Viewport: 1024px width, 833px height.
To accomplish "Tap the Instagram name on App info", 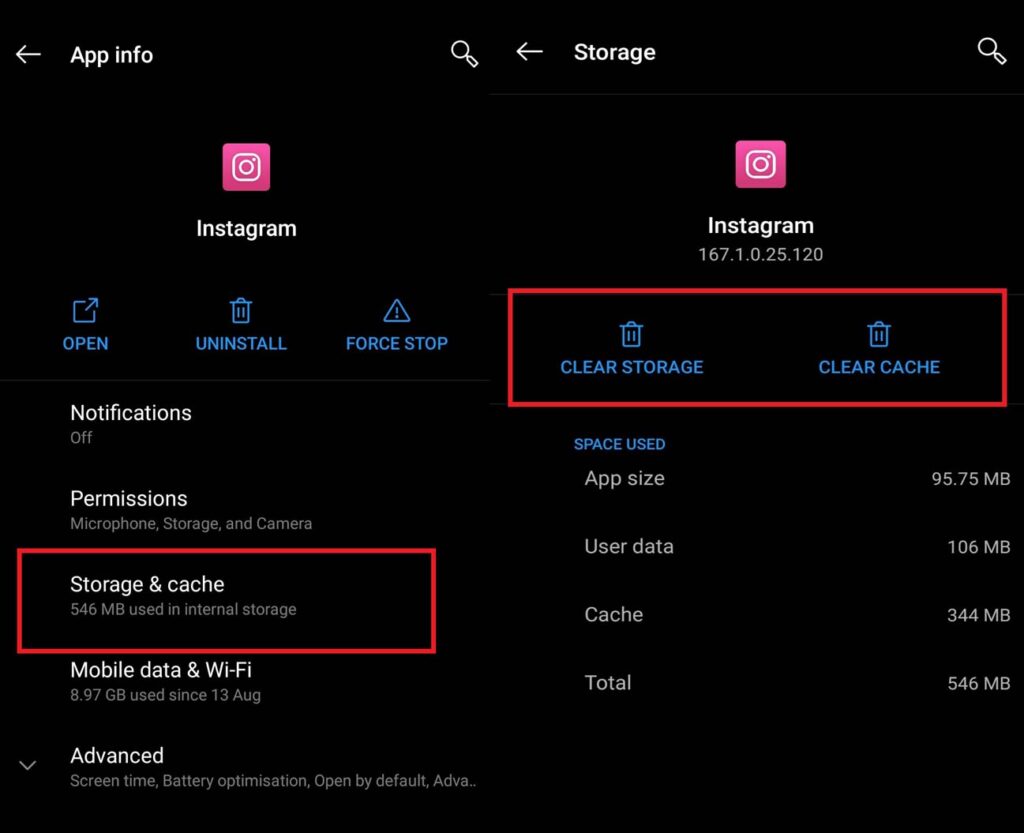I will click(246, 228).
